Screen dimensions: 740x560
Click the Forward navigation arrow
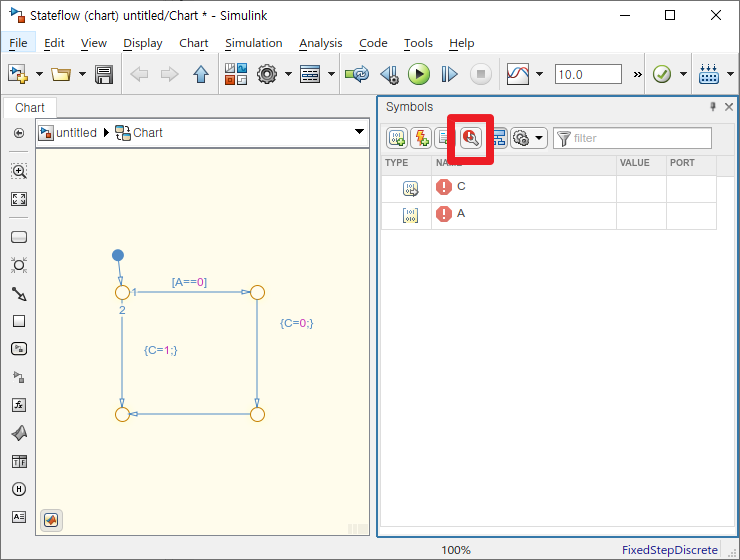pyautogui.click(x=170, y=74)
